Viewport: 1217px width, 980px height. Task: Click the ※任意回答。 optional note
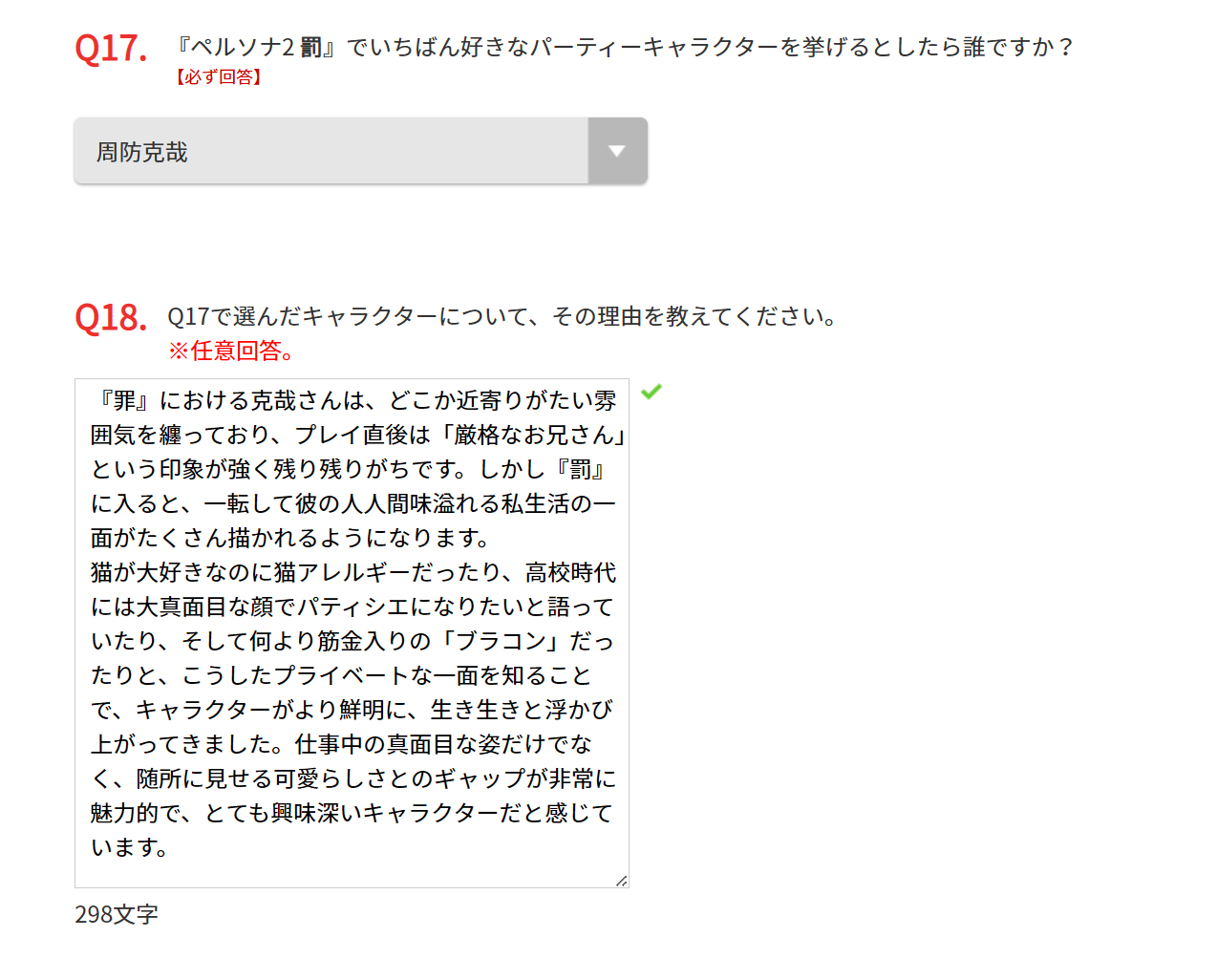232,351
